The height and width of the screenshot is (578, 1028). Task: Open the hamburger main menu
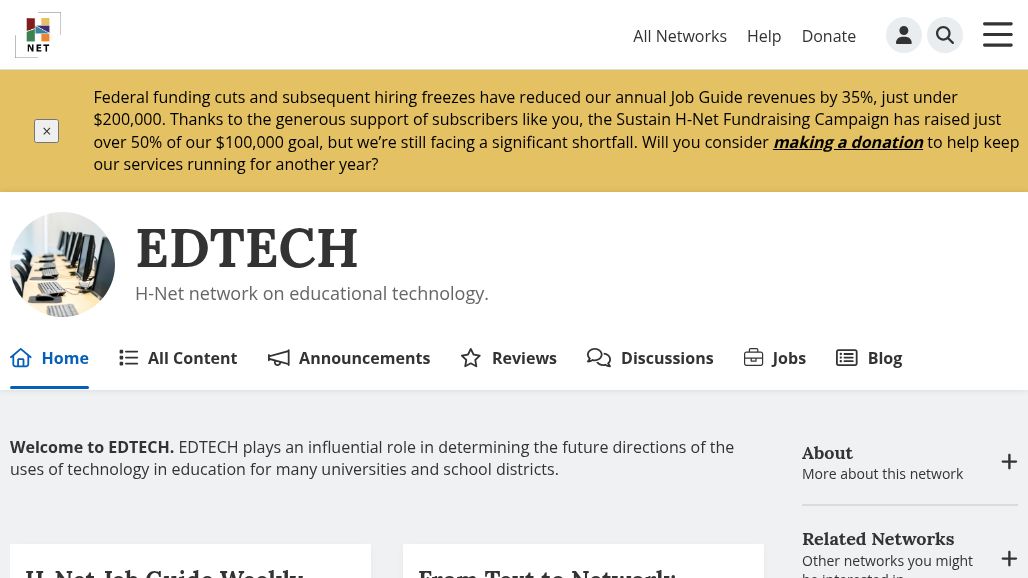pos(997,35)
